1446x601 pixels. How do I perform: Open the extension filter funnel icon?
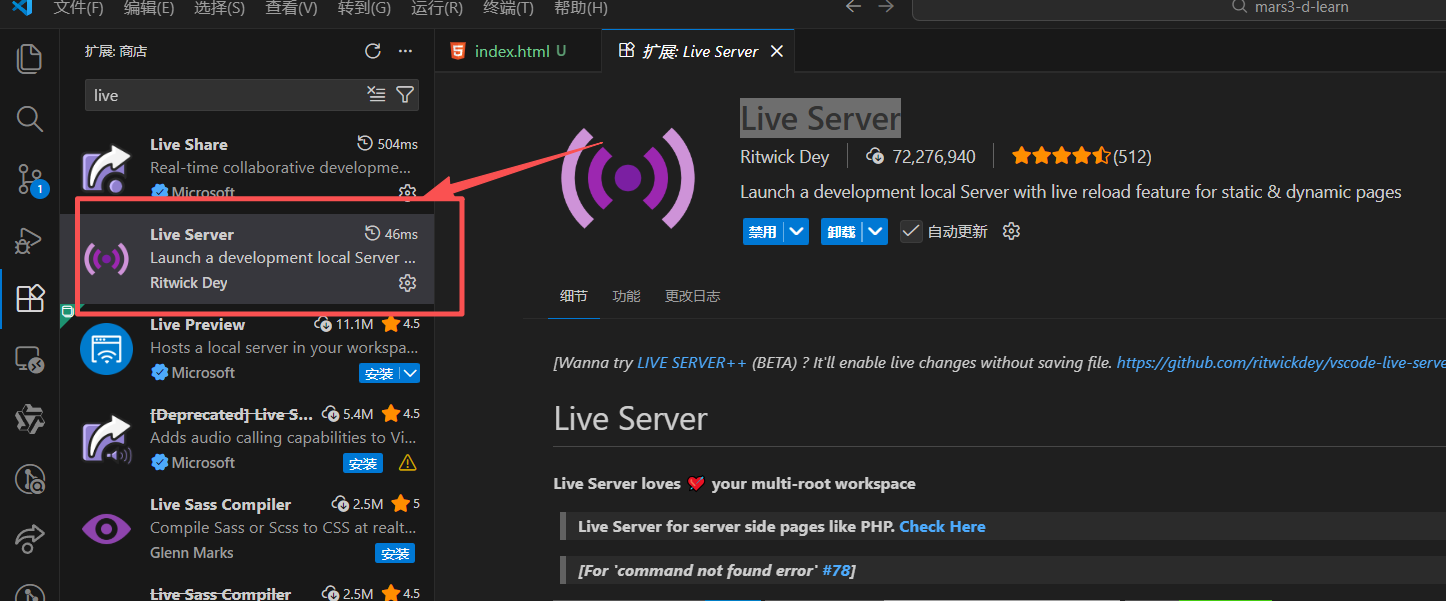tap(404, 94)
